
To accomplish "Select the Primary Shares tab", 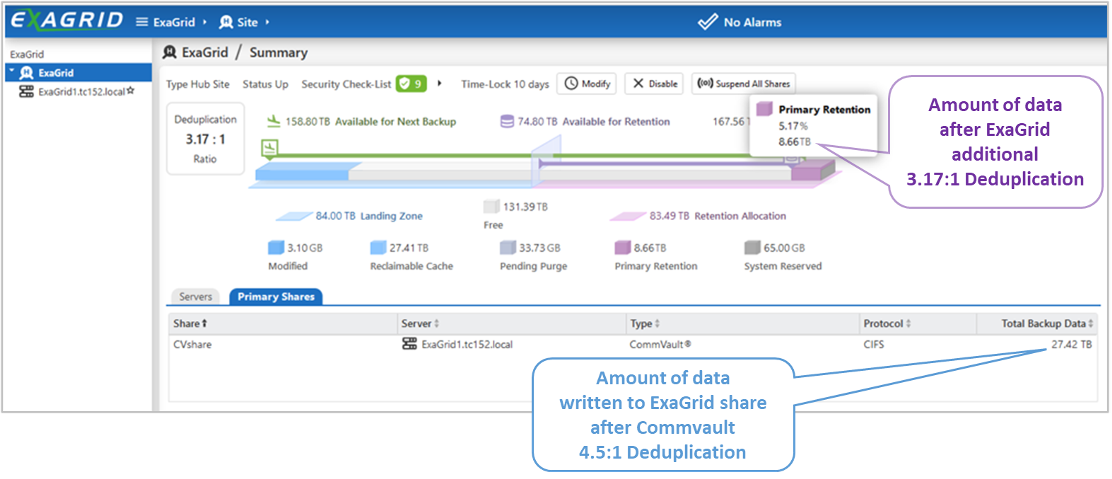I will (x=276, y=297).
